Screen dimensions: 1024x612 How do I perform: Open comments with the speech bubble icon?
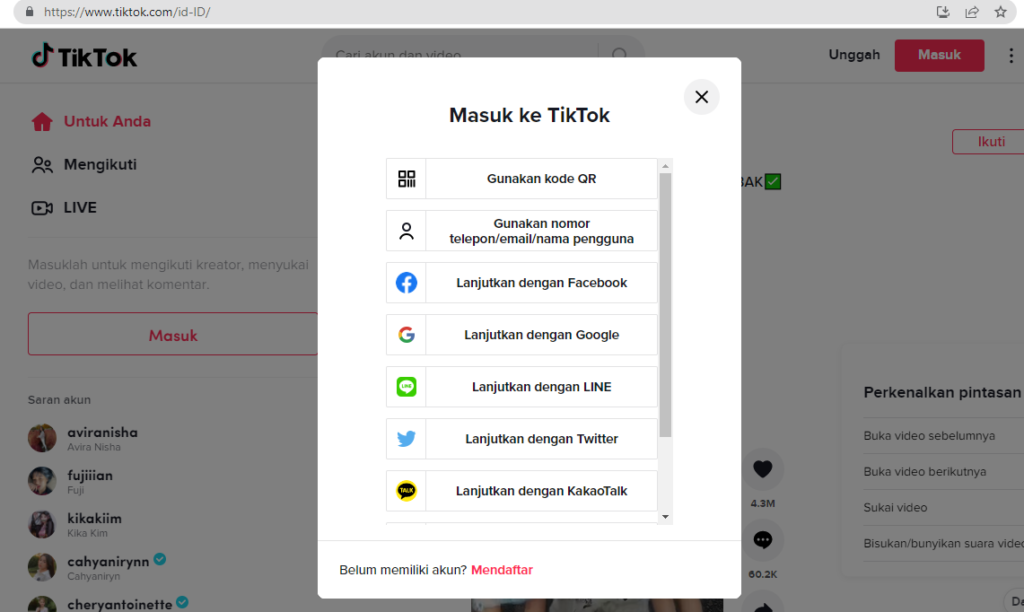pos(762,540)
